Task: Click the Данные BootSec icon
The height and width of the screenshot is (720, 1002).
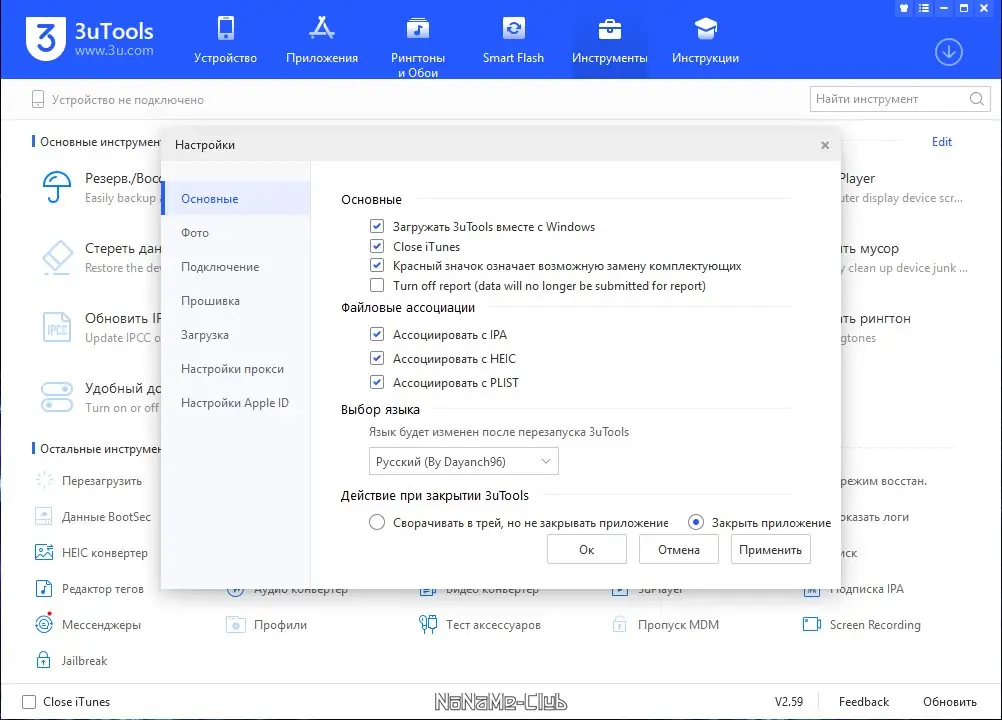Action: 43,516
